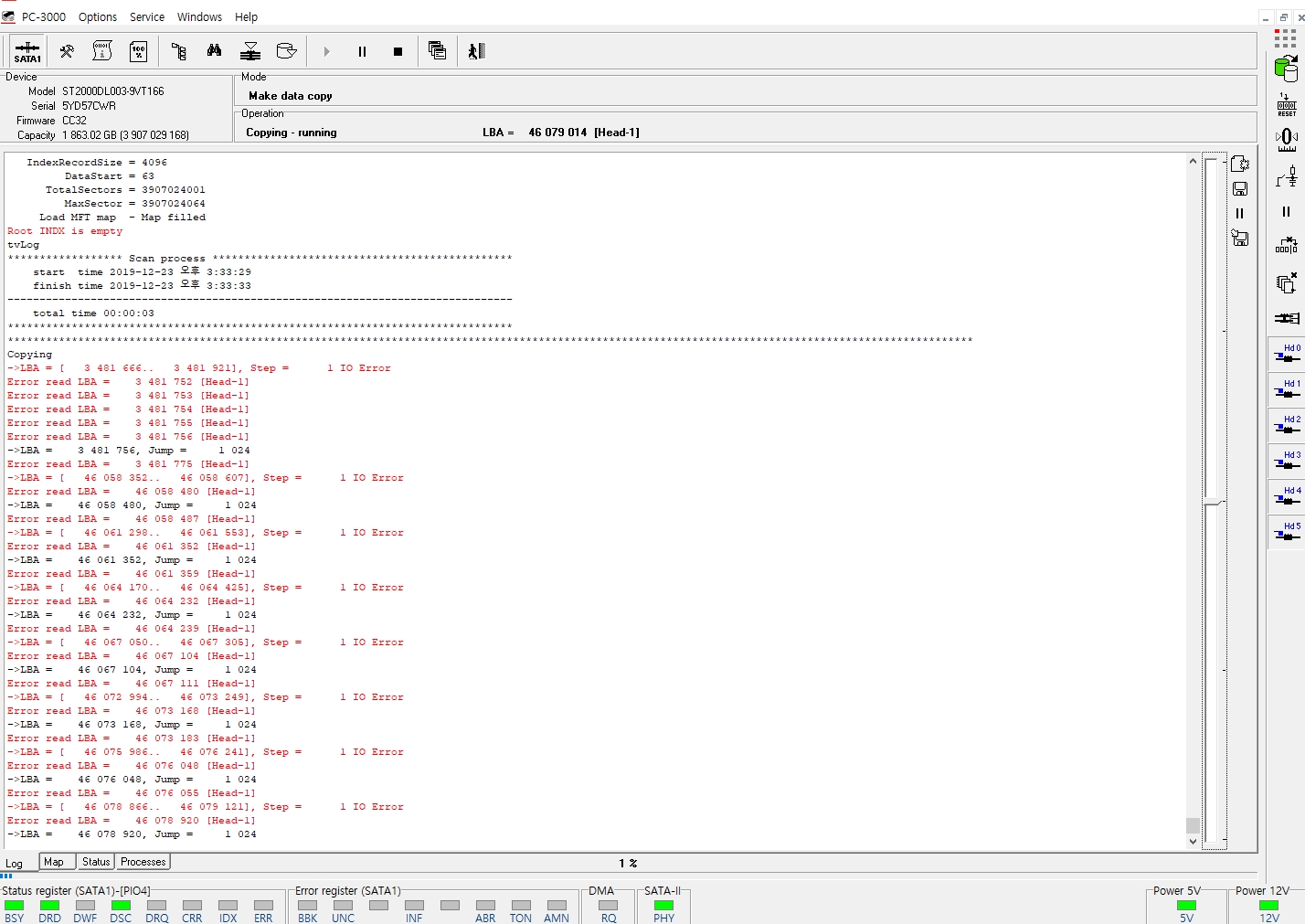Click the blocks with cross icon
This screenshot has width=1305, height=924.
click(1287, 246)
